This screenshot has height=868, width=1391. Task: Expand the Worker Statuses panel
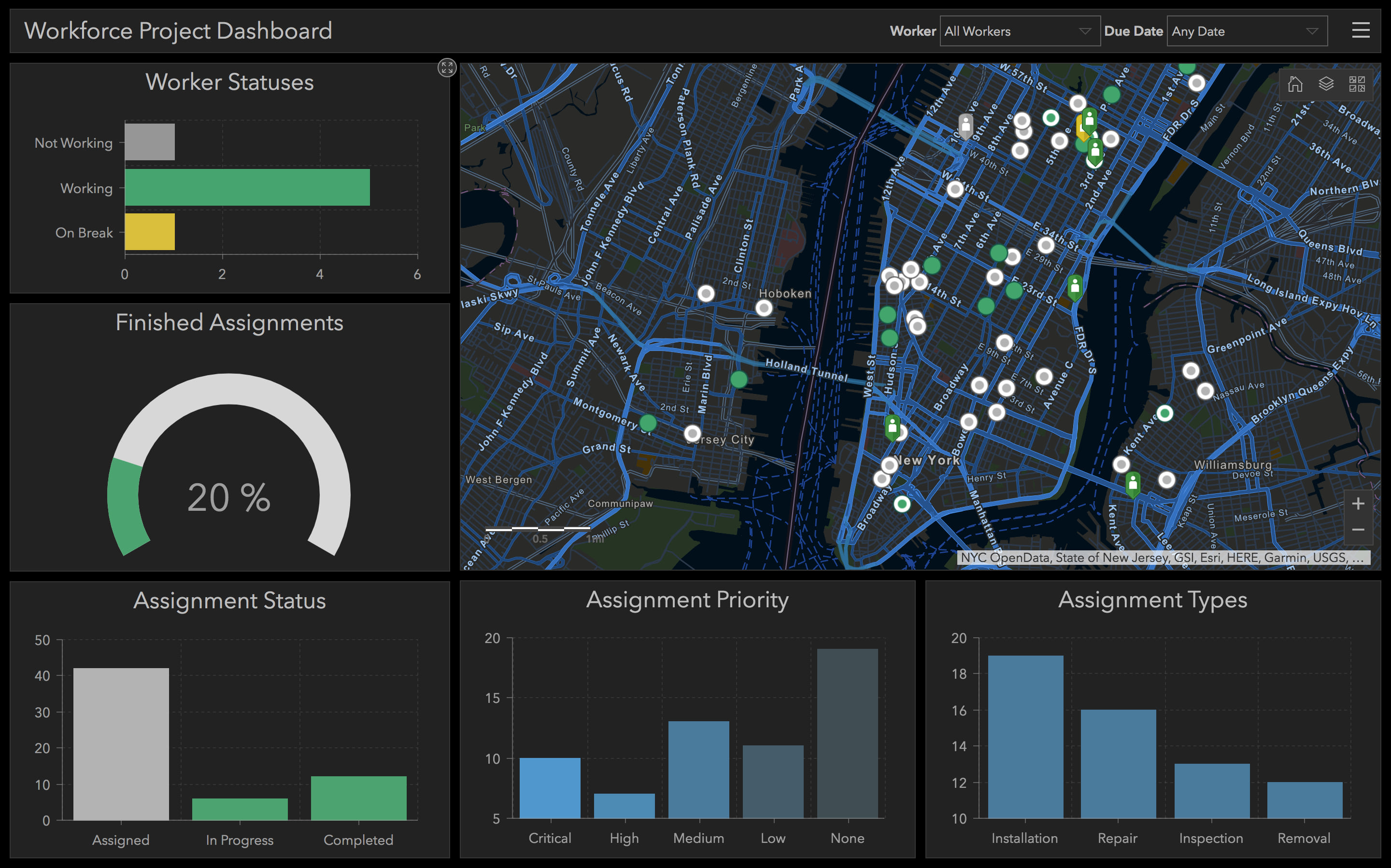click(x=447, y=68)
